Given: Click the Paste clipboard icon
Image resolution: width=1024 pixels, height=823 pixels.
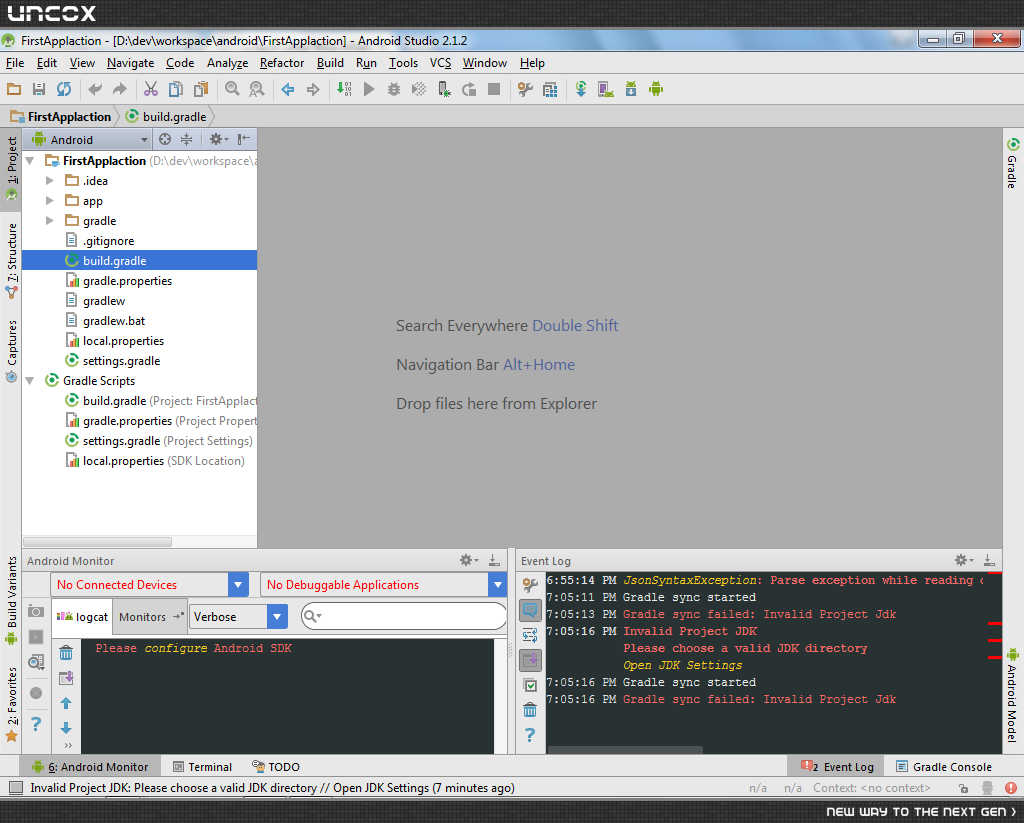Looking at the screenshot, I should pyautogui.click(x=201, y=89).
